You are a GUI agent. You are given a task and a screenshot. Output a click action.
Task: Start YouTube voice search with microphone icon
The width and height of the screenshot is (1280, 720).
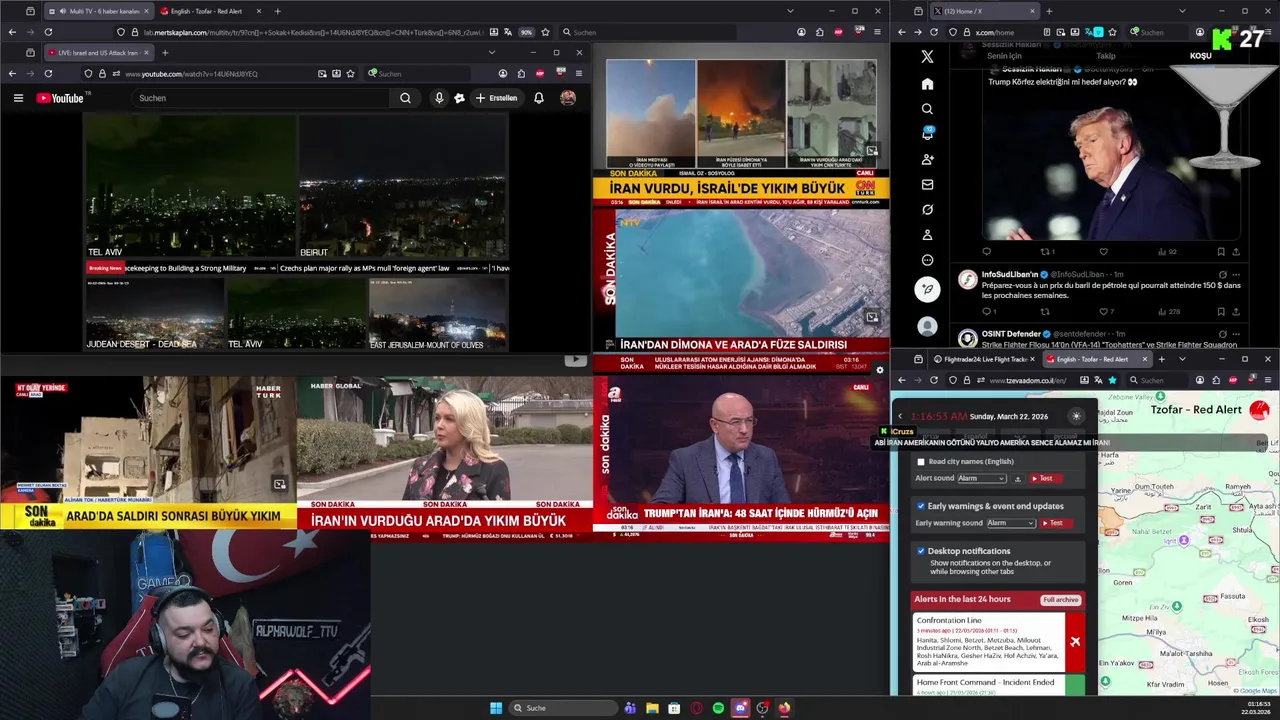[439, 98]
